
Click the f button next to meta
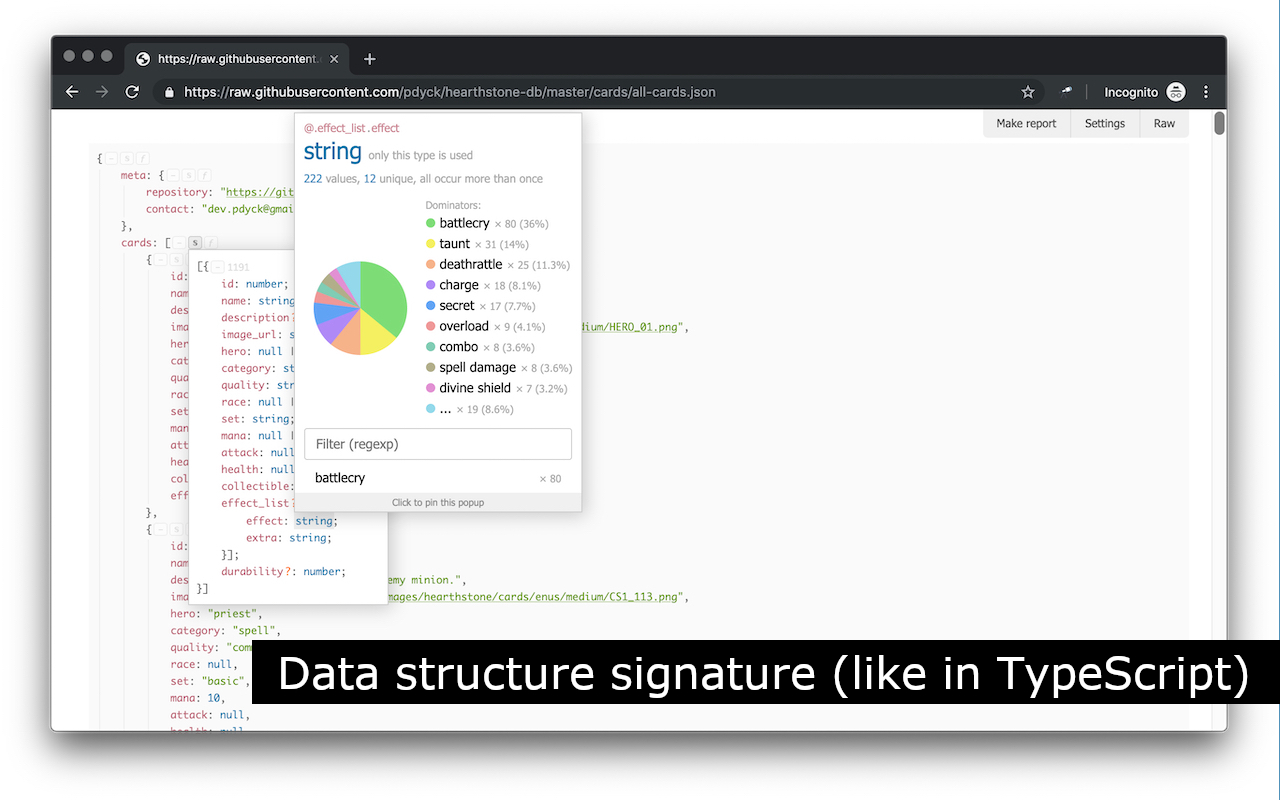coord(204,175)
